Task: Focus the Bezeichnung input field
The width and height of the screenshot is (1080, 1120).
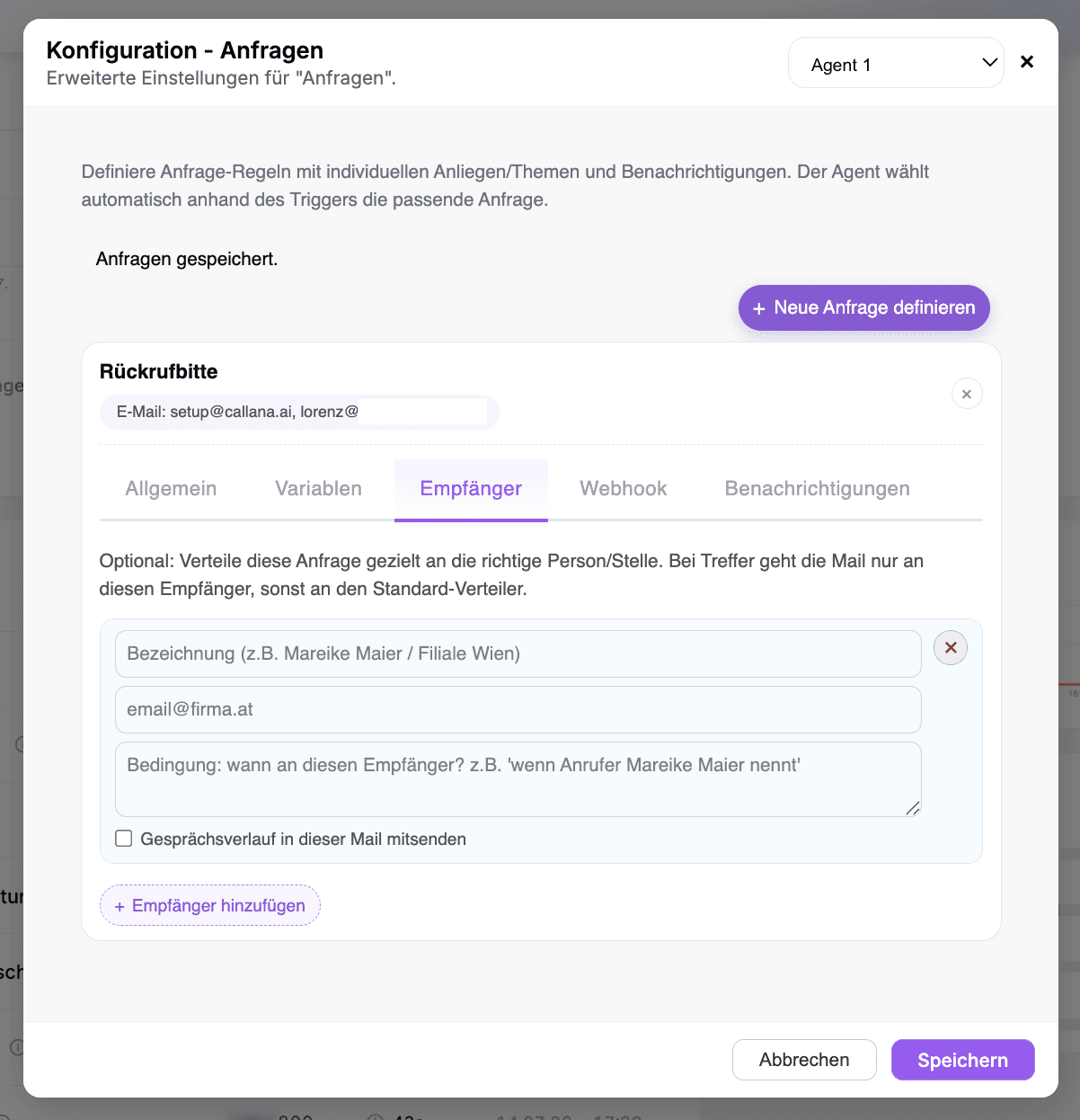Action: (x=518, y=653)
